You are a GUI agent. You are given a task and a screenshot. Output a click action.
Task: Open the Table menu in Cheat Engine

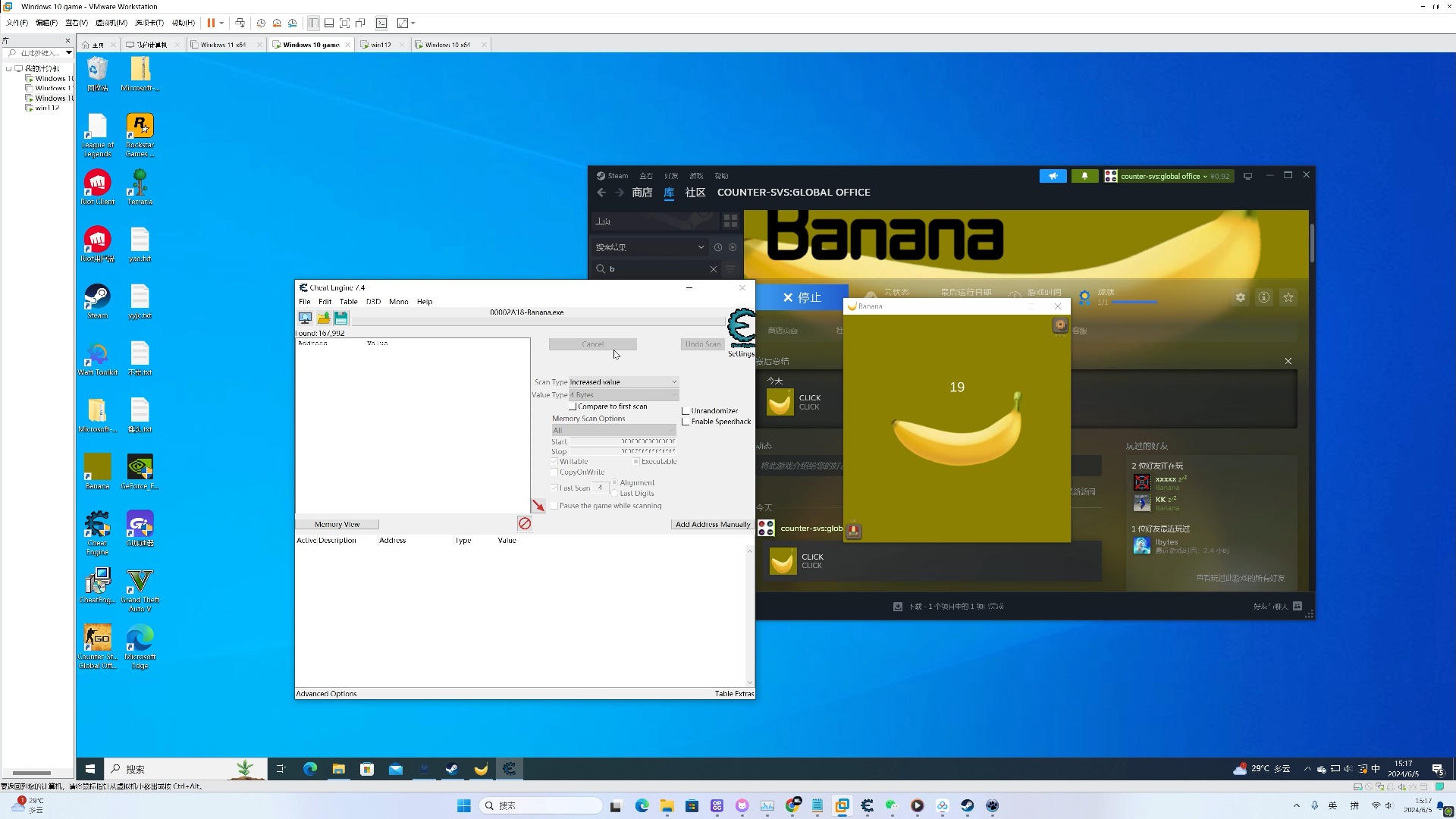pyautogui.click(x=348, y=302)
